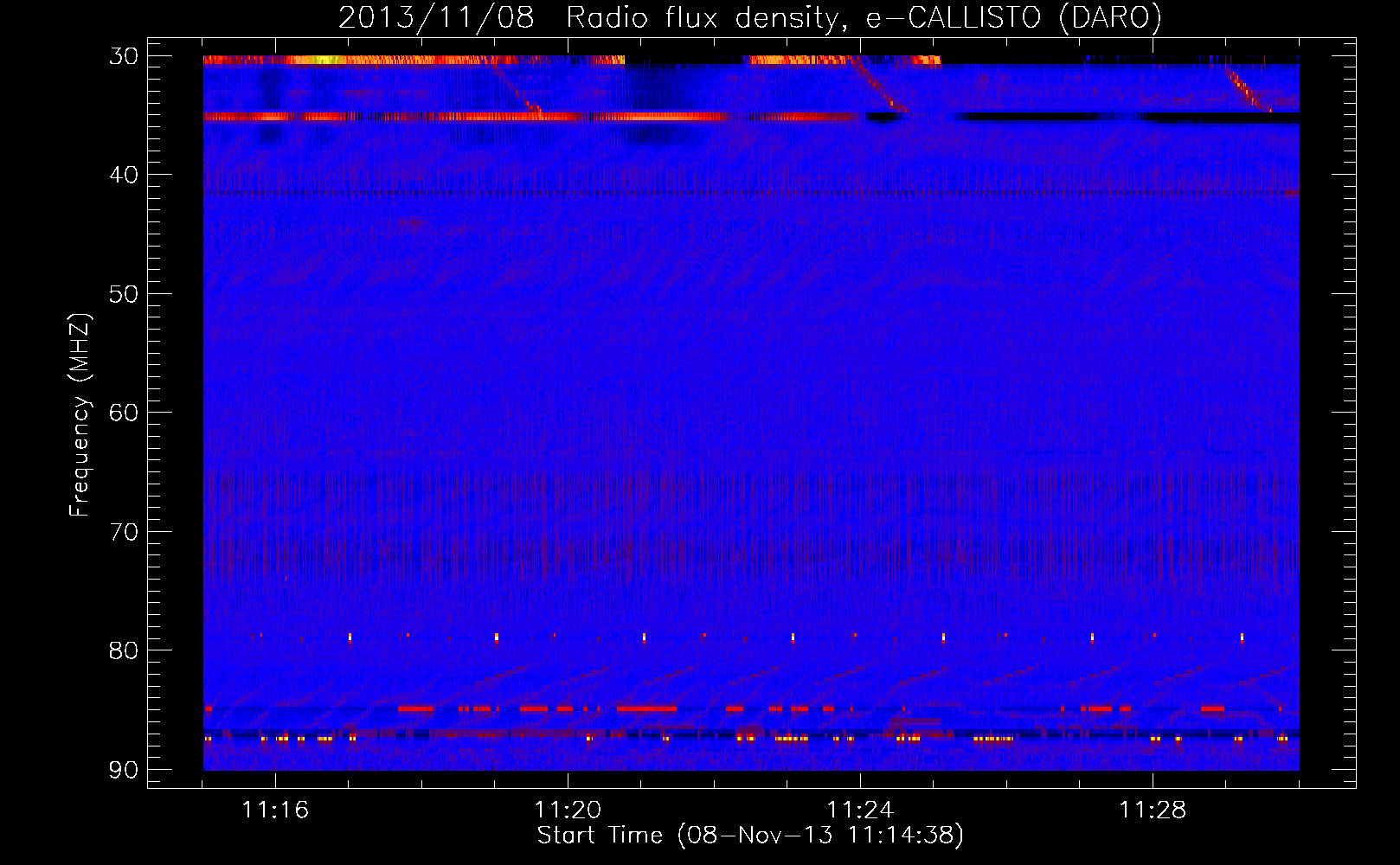
Task: Click the 60 MHz frequency tick label
Action: coord(124,413)
